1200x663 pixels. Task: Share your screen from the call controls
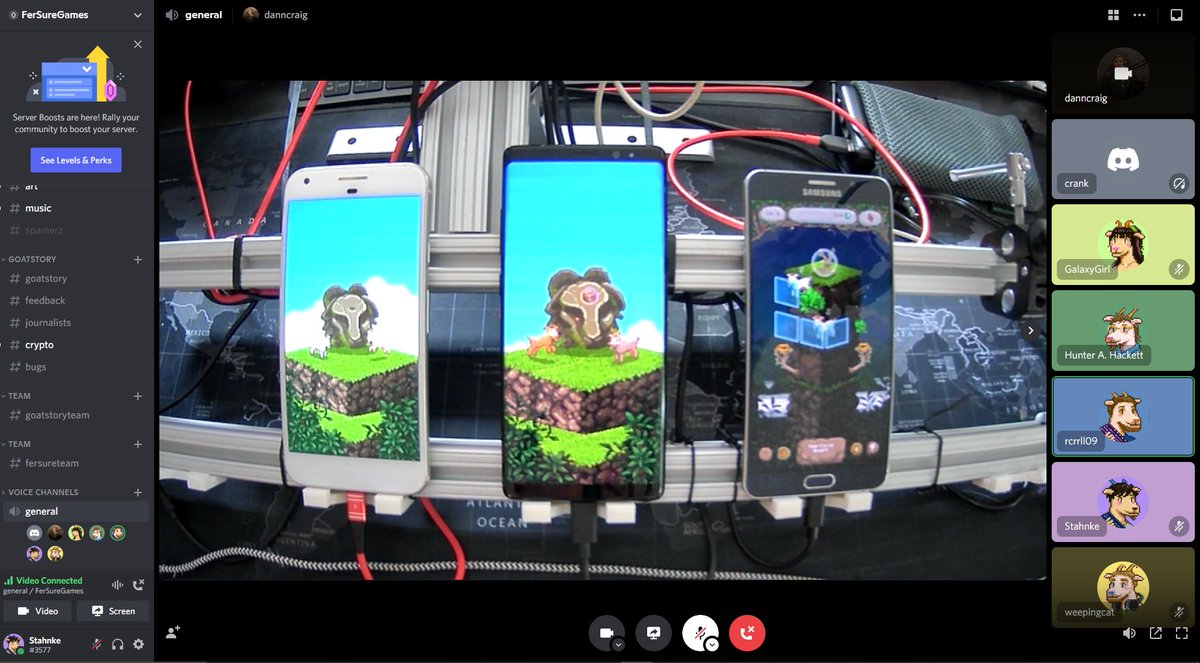coord(654,632)
